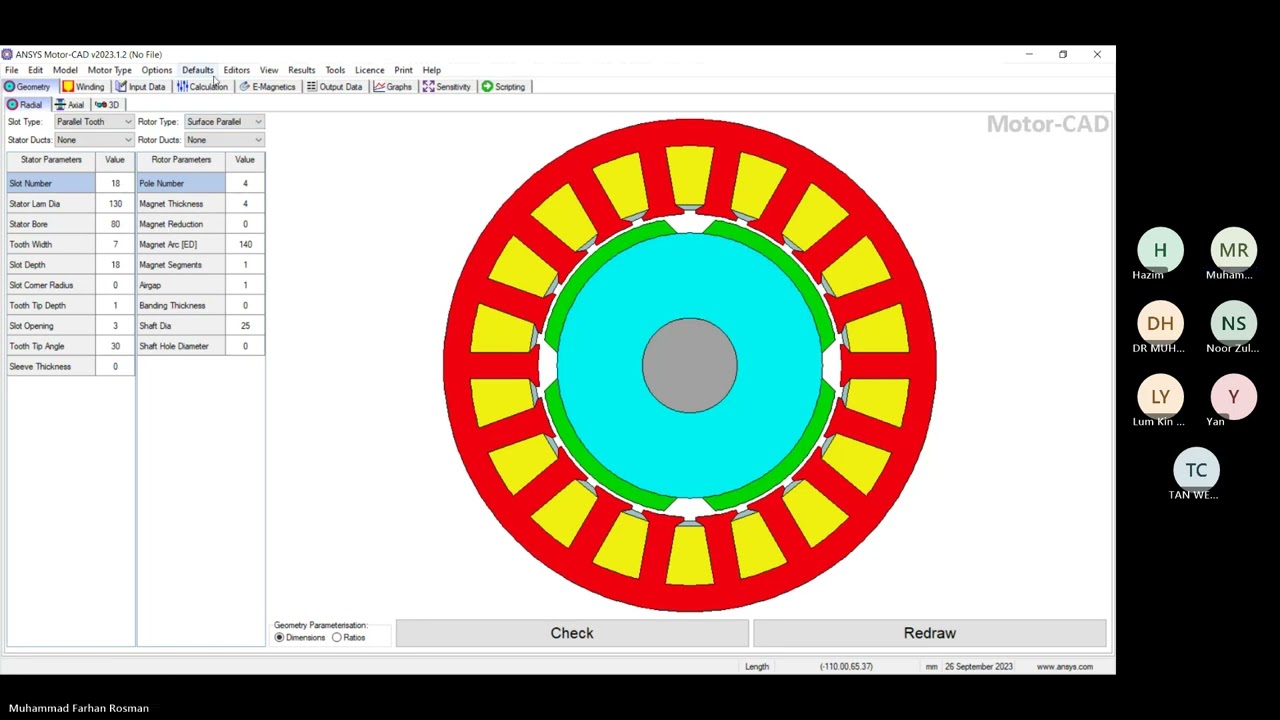Edit the Magnet Thickness value

[x=245, y=204]
